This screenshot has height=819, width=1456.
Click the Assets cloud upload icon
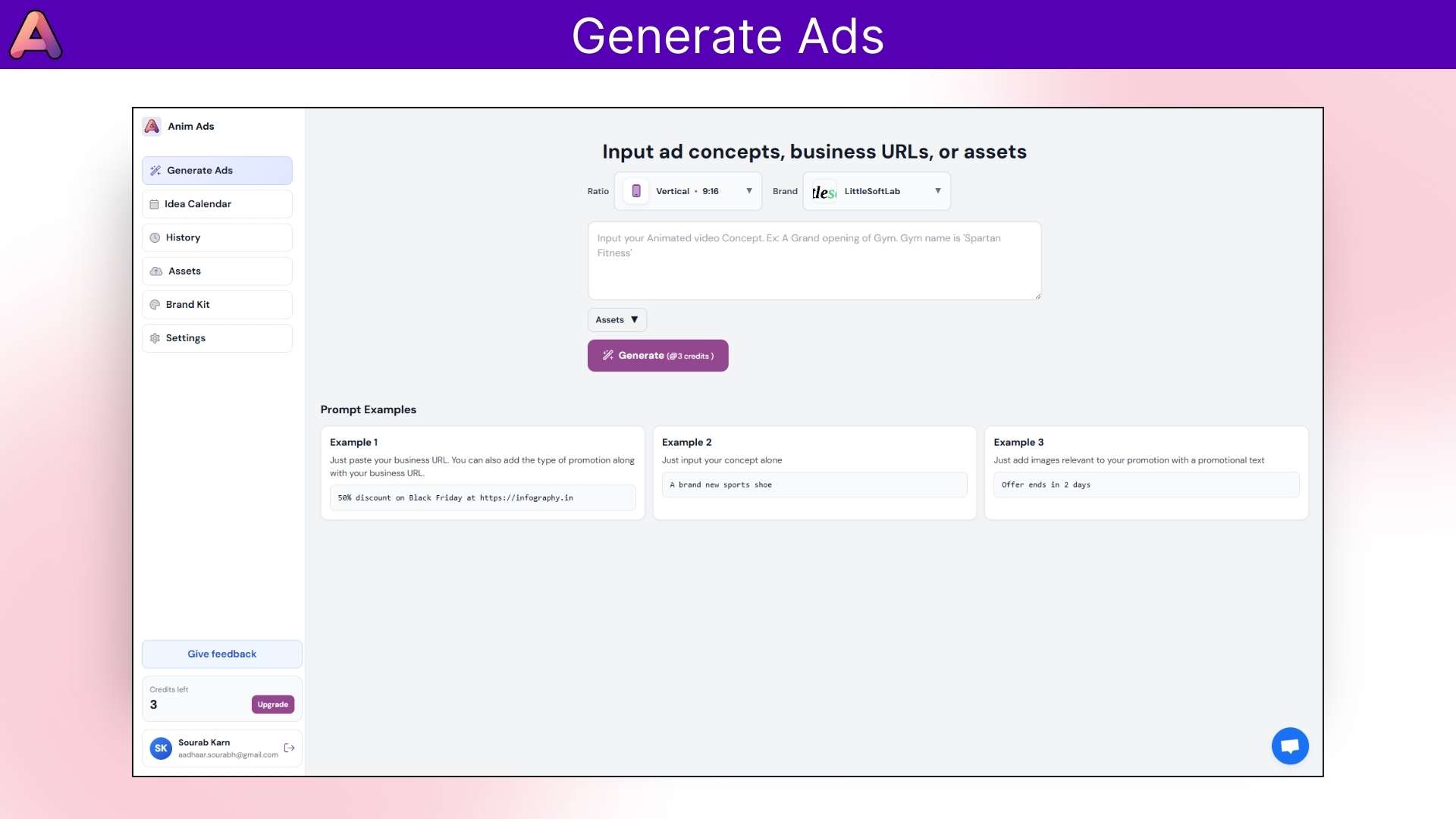pos(155,271)
